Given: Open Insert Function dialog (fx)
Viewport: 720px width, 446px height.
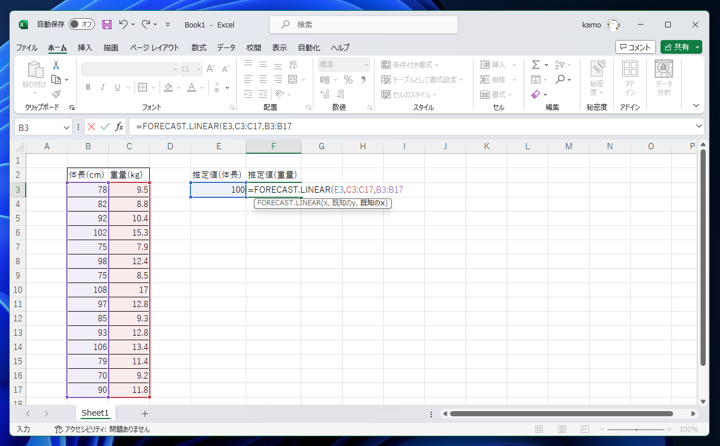Looking at the screenshot, I should pos(119,127).
